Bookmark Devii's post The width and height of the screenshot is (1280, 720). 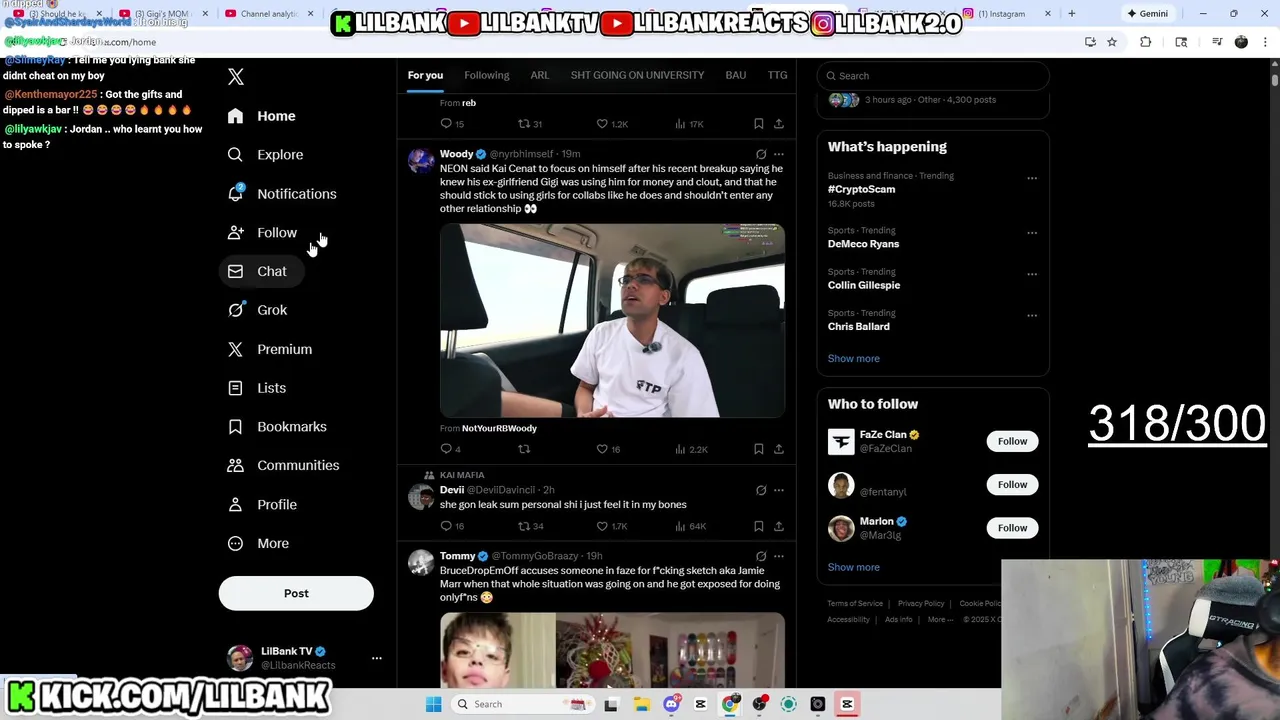coord(759,526)
